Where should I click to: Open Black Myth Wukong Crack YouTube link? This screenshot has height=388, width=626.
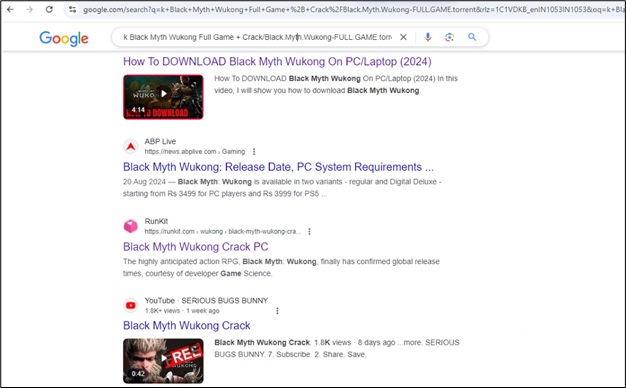coord(186,326)
